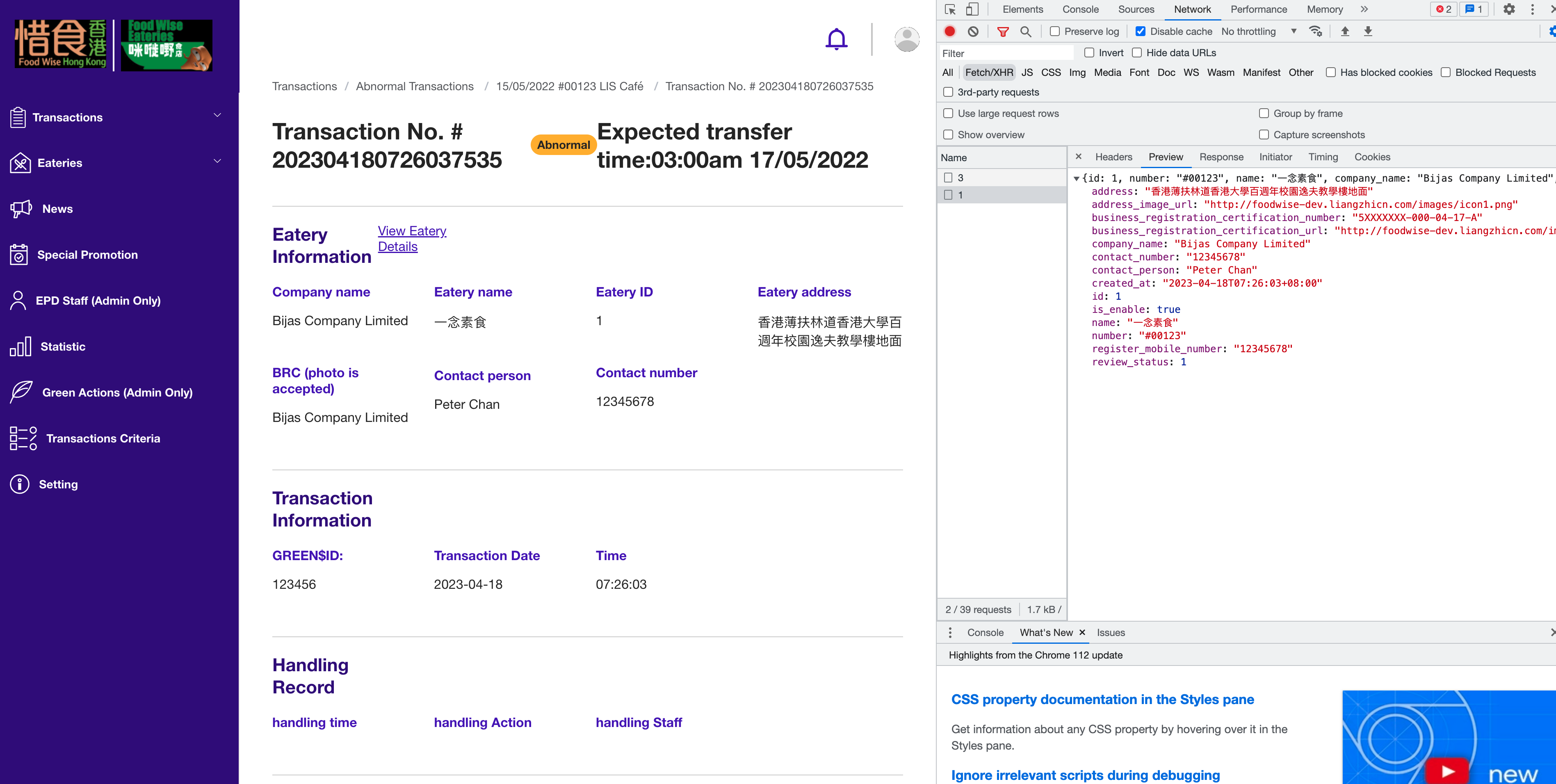Open the DevTools settings gear
Screen dimensions: 1556x784
click(x=1508, y=9)
